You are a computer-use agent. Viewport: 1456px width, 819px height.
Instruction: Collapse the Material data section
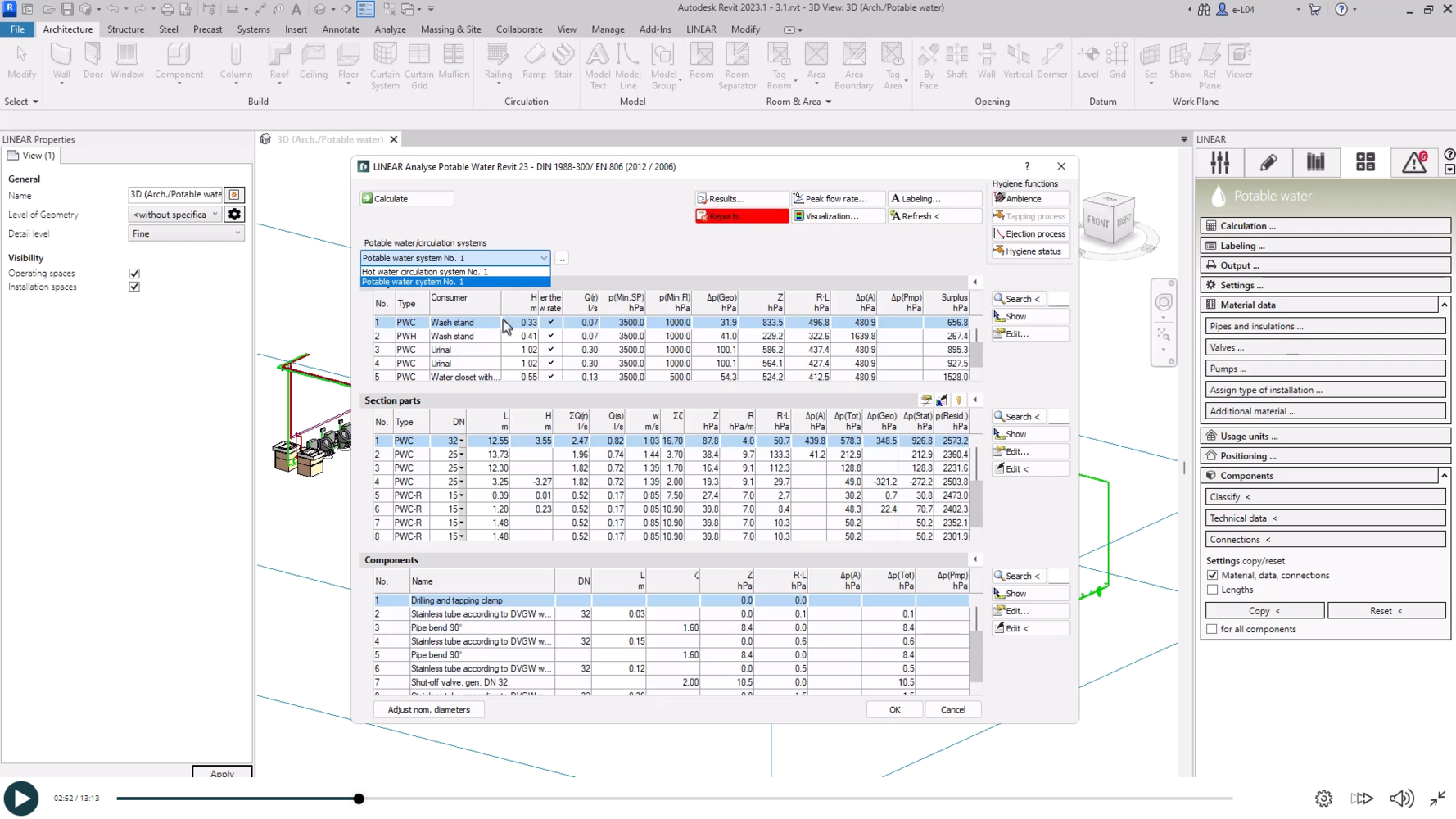pyautogui.click(x=1444, y=305)
